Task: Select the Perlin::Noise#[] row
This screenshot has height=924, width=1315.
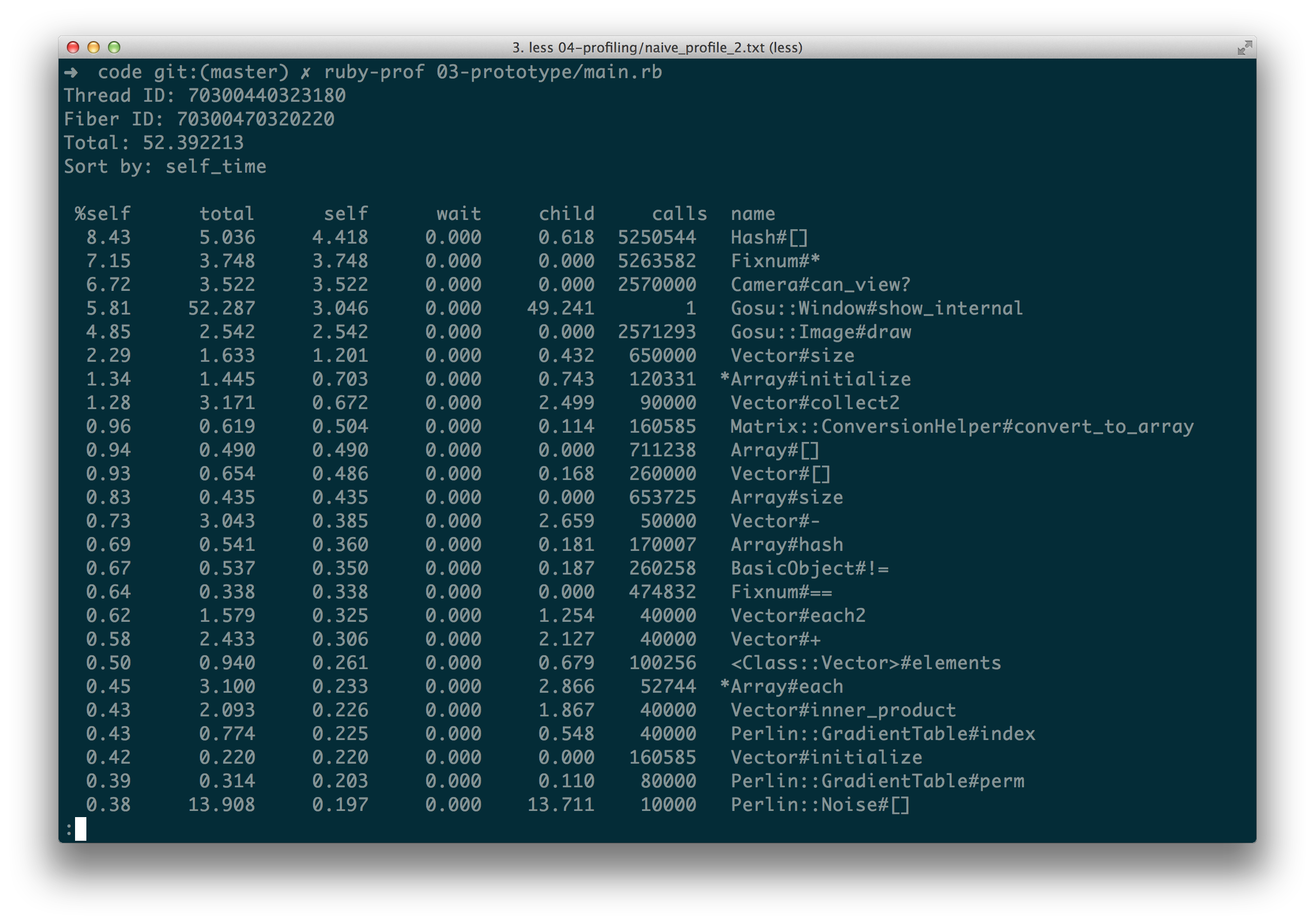Action: tap(819, 804)
